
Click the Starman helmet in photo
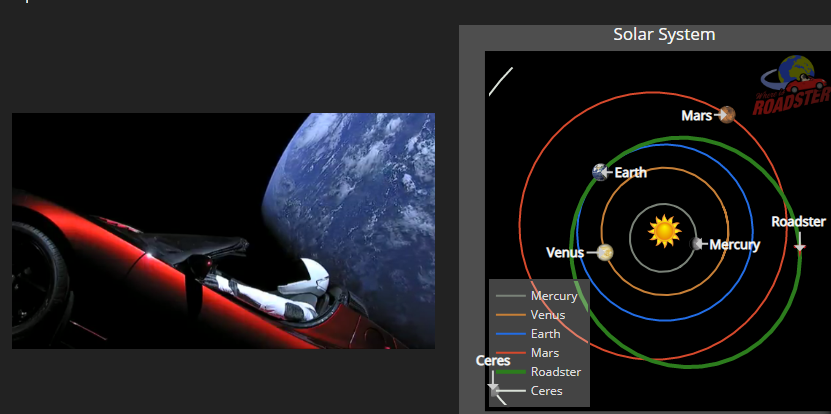pyautogui.click(x=303, y=276)
